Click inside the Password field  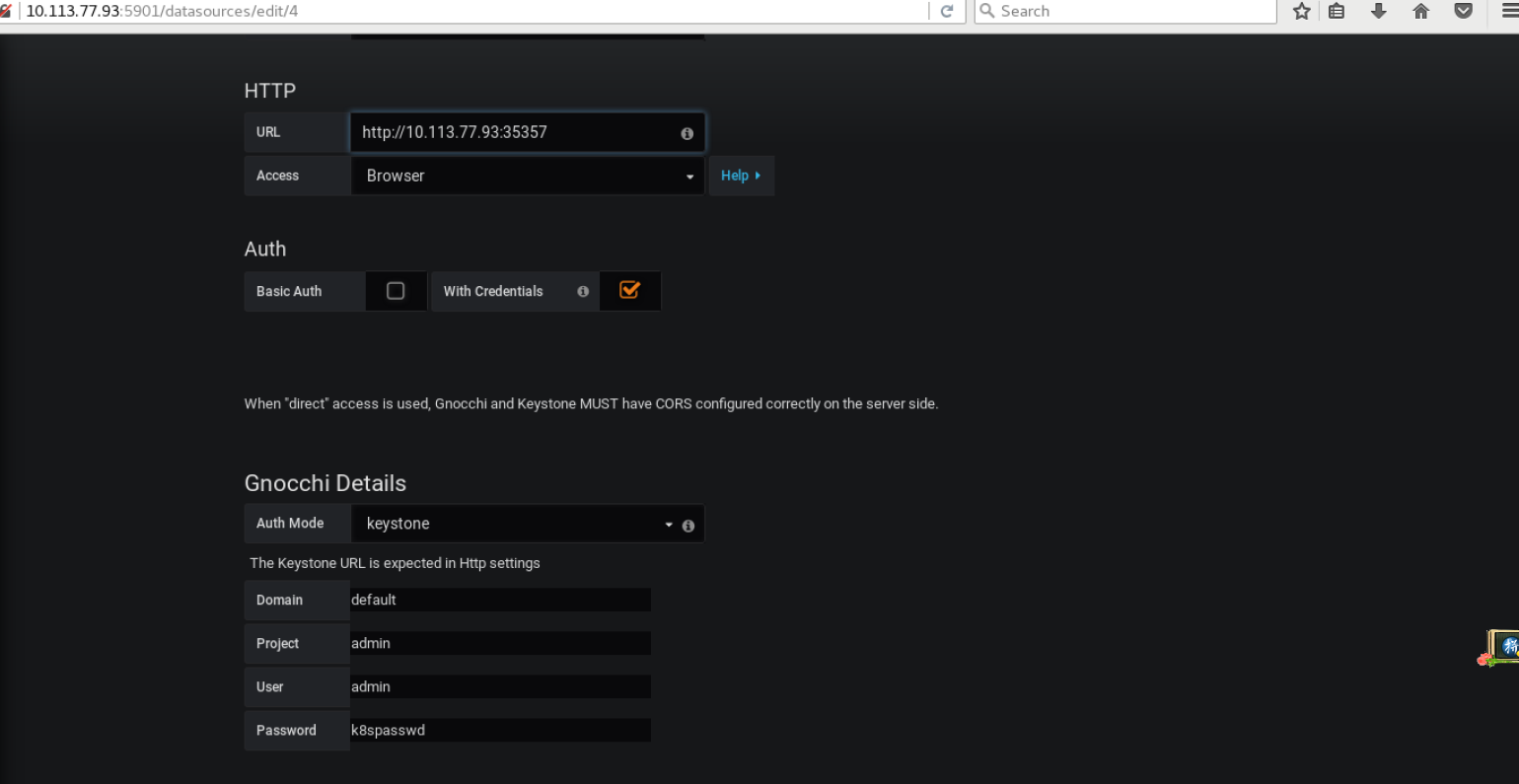[500, 730]
